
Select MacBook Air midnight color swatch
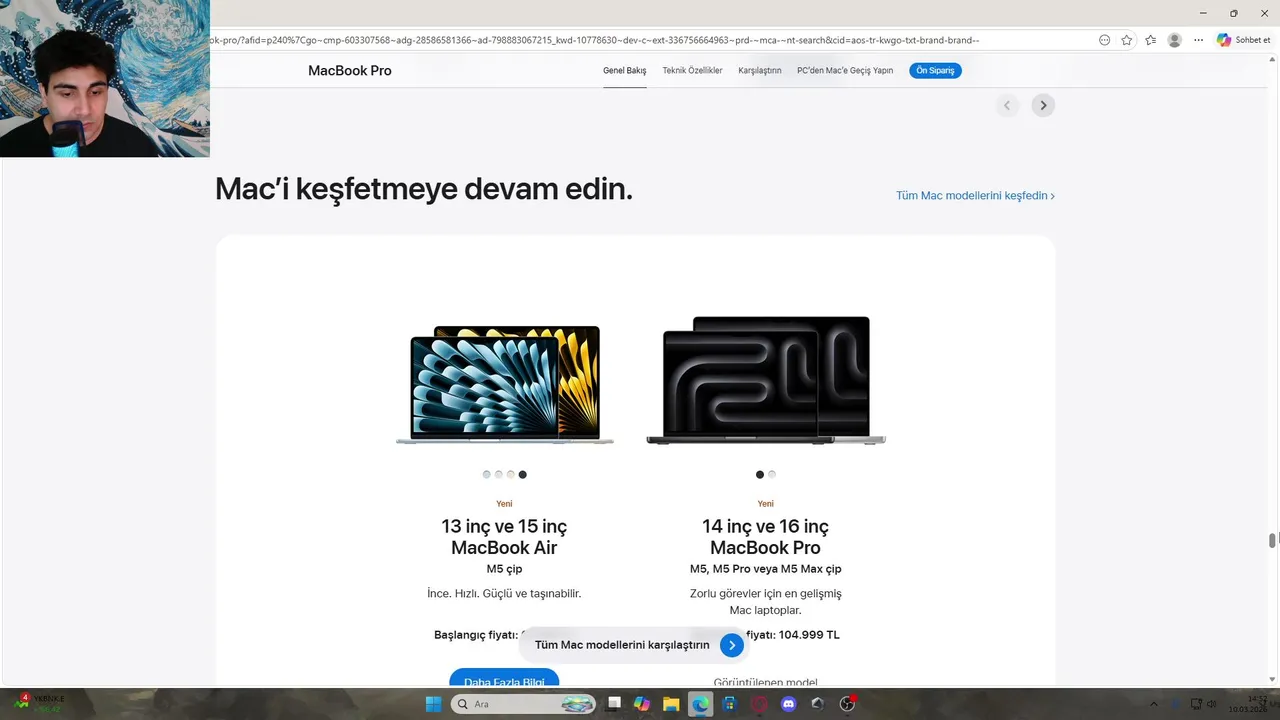coord(523,474)
